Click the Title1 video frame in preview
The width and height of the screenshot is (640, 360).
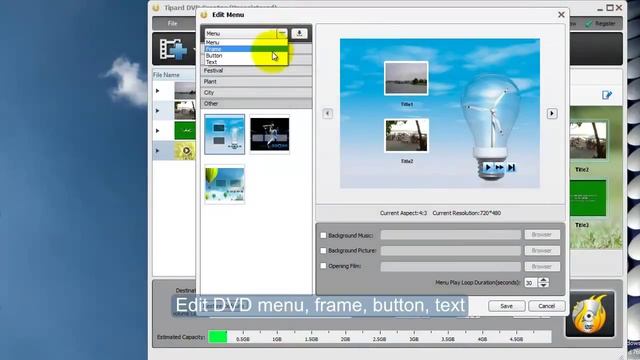[x=406, y=78]
